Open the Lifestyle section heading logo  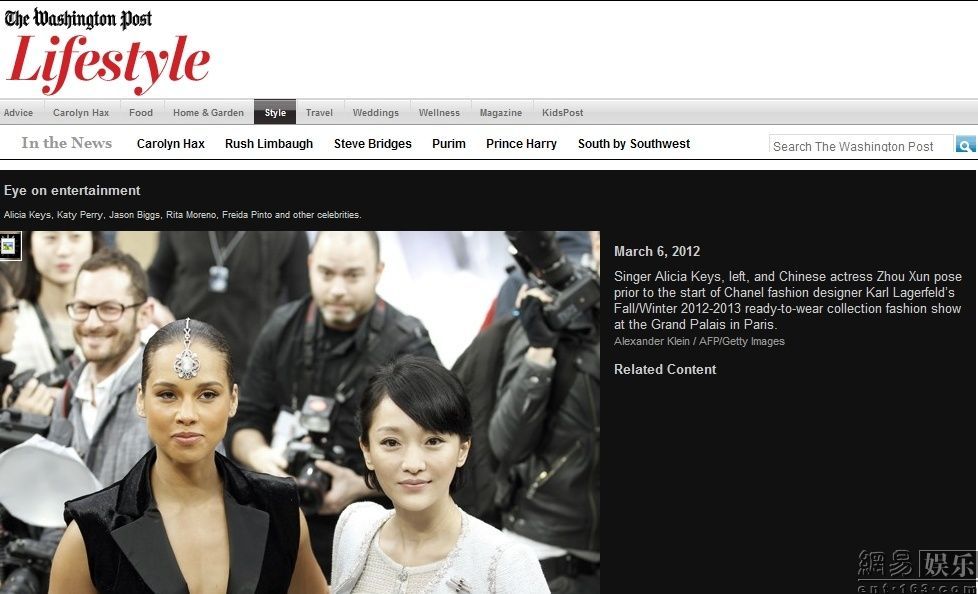click(108, 62)
